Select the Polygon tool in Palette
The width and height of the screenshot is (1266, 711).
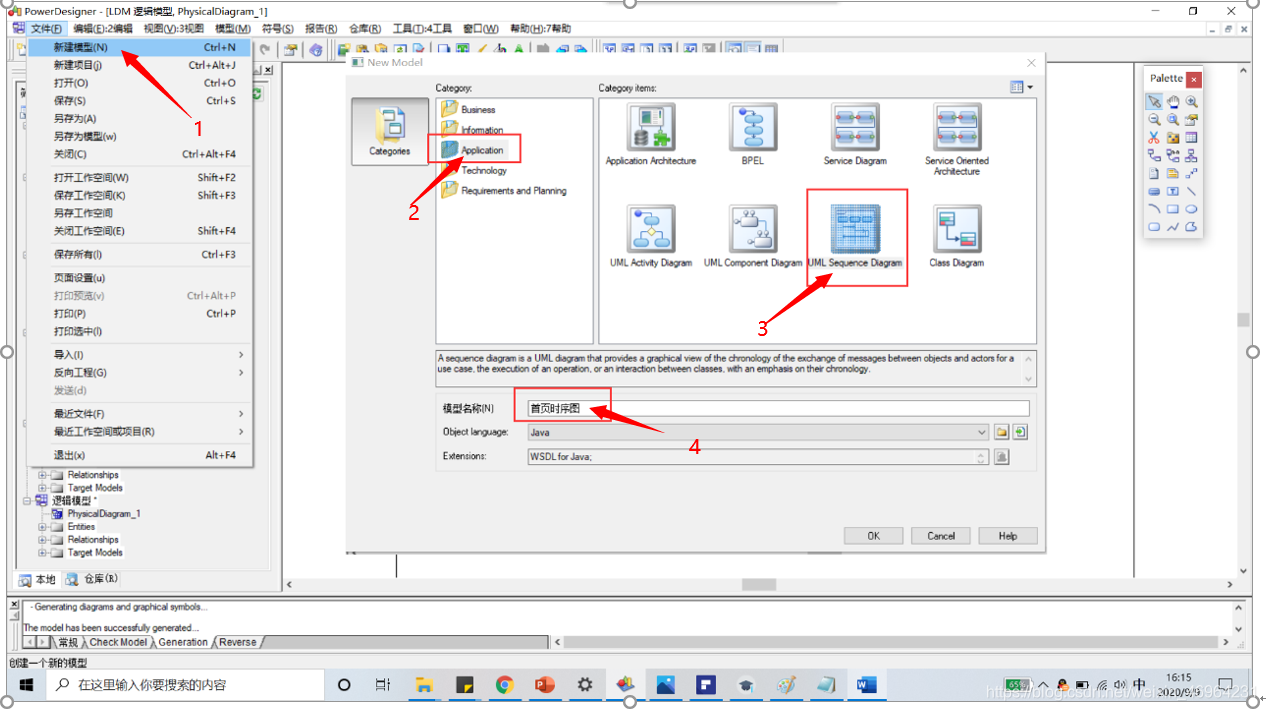pos(1191,227)
